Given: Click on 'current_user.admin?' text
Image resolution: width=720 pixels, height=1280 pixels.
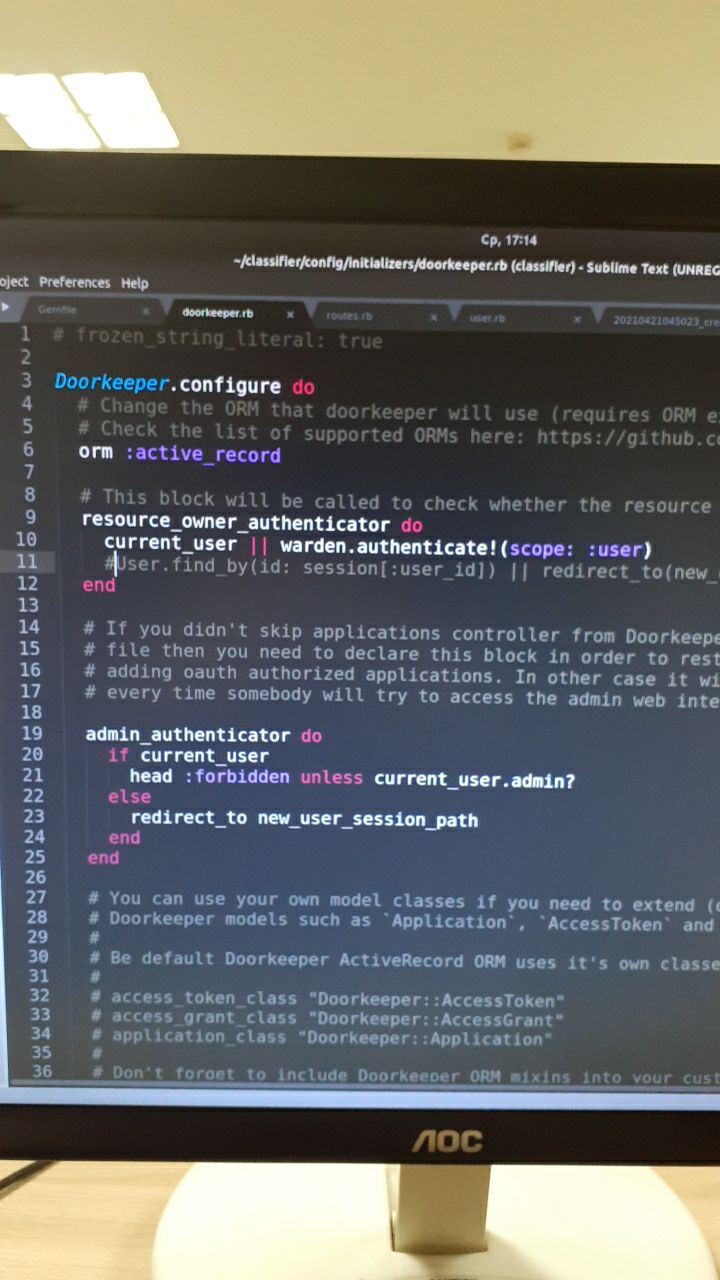Looking at the screenshot, I should tap(475, 779).
